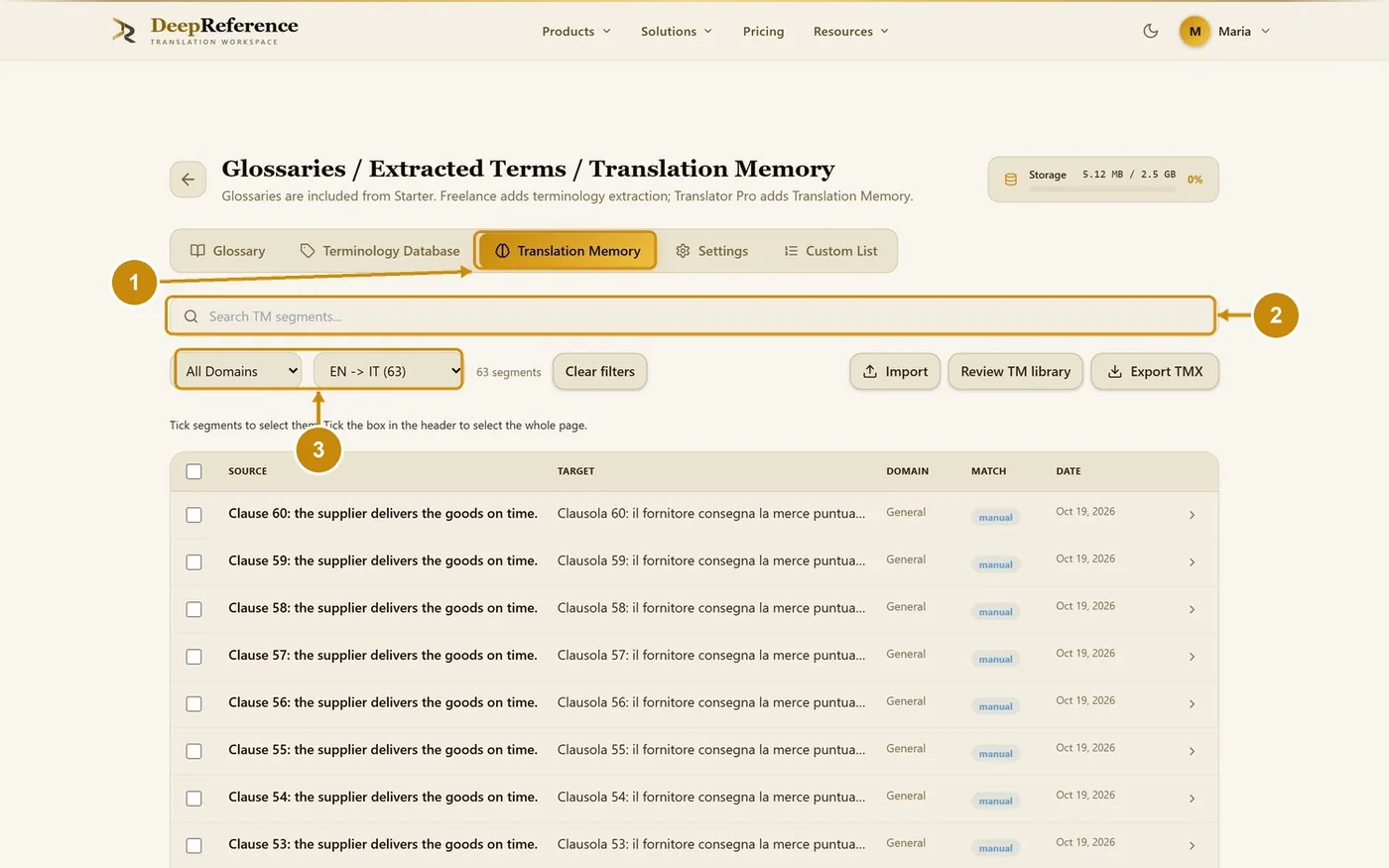
Task: Expand the Solutions menu
Action: tap(677, 32)
